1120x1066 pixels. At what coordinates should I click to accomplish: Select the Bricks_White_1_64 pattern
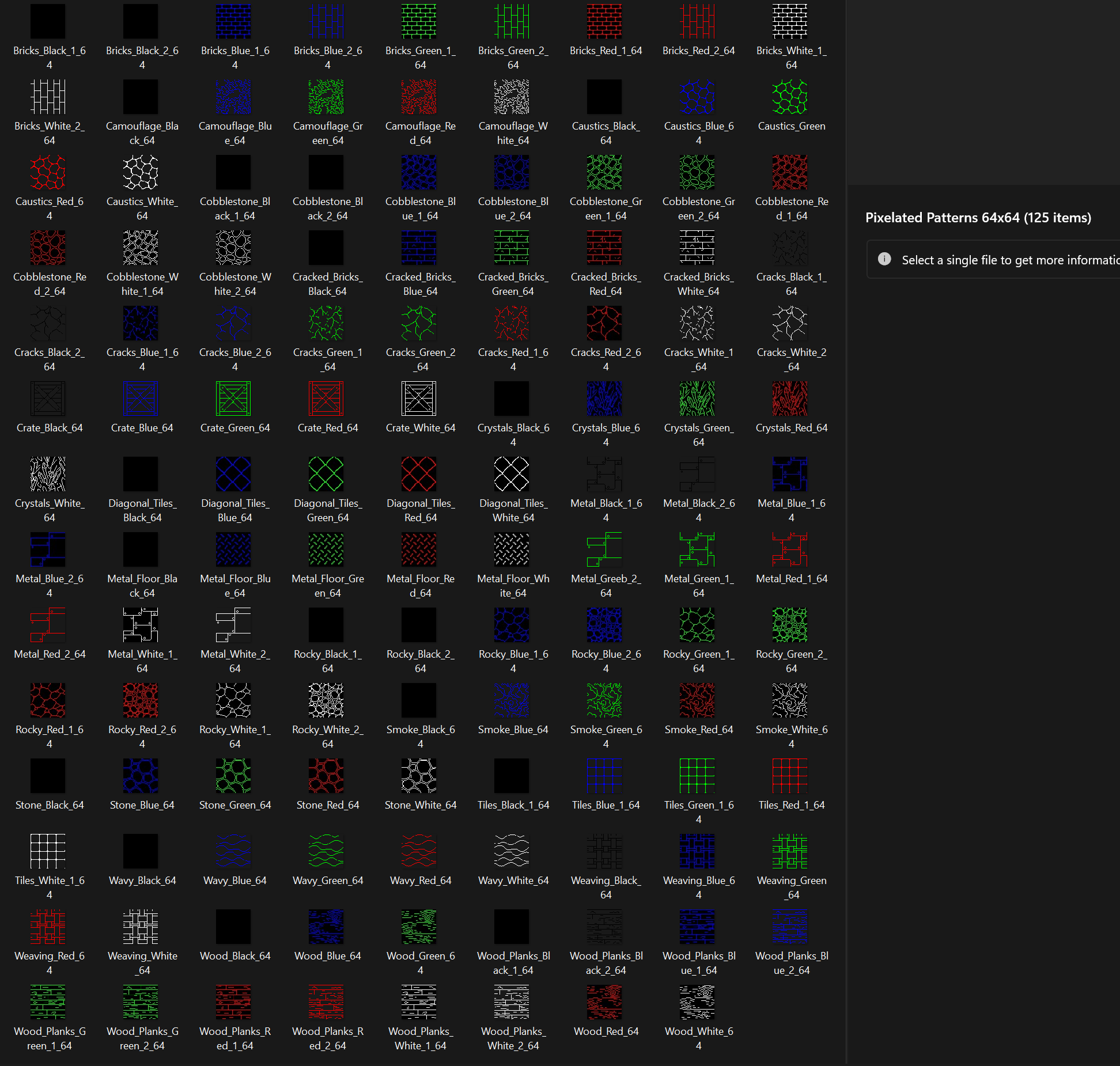point(790,21)
